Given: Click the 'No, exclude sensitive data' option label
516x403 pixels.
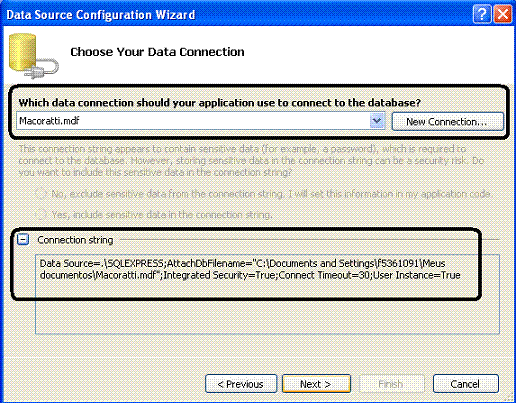Looking at the screenshot, I should pyautogui.click(x=271, y=194).
